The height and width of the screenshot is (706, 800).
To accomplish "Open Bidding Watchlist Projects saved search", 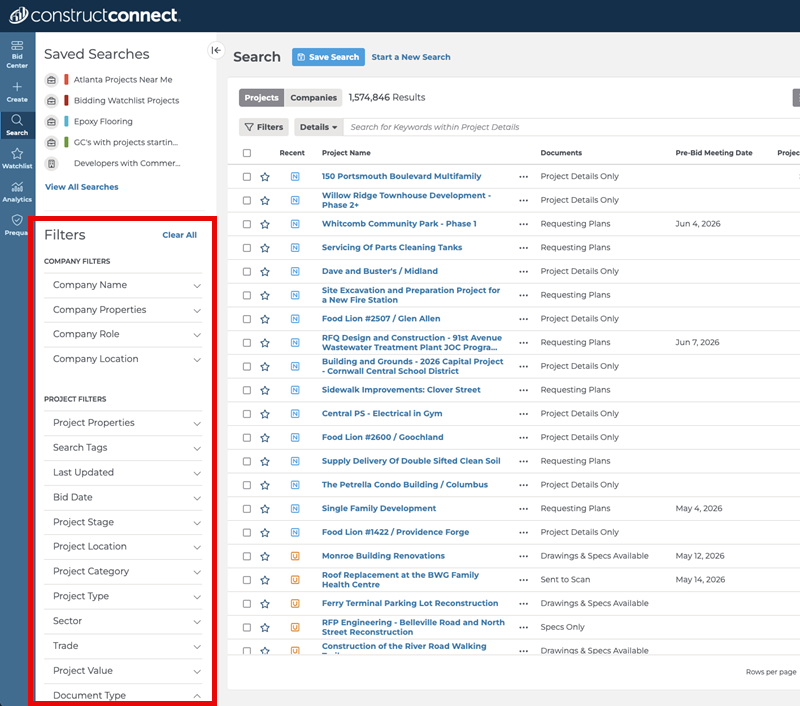I will [x=127, y=100].
